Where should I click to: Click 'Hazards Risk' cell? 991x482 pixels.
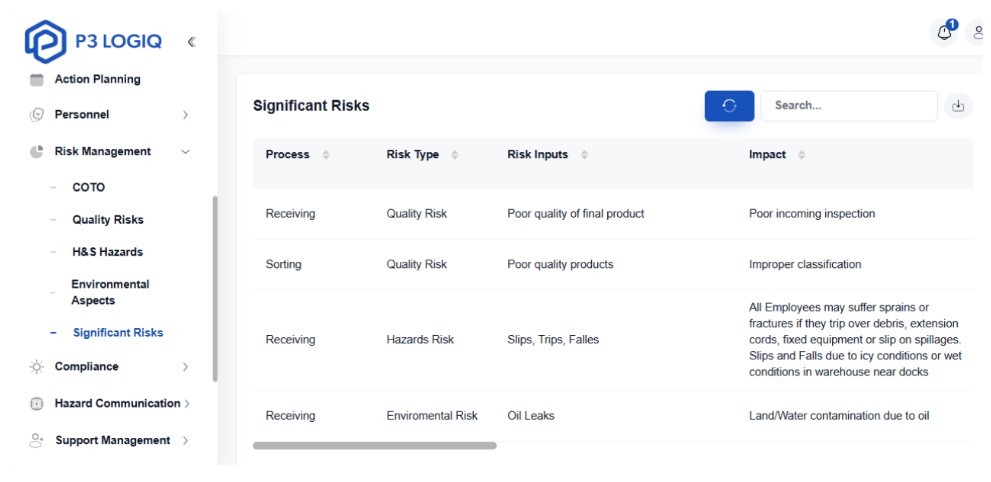pos(420,340)
